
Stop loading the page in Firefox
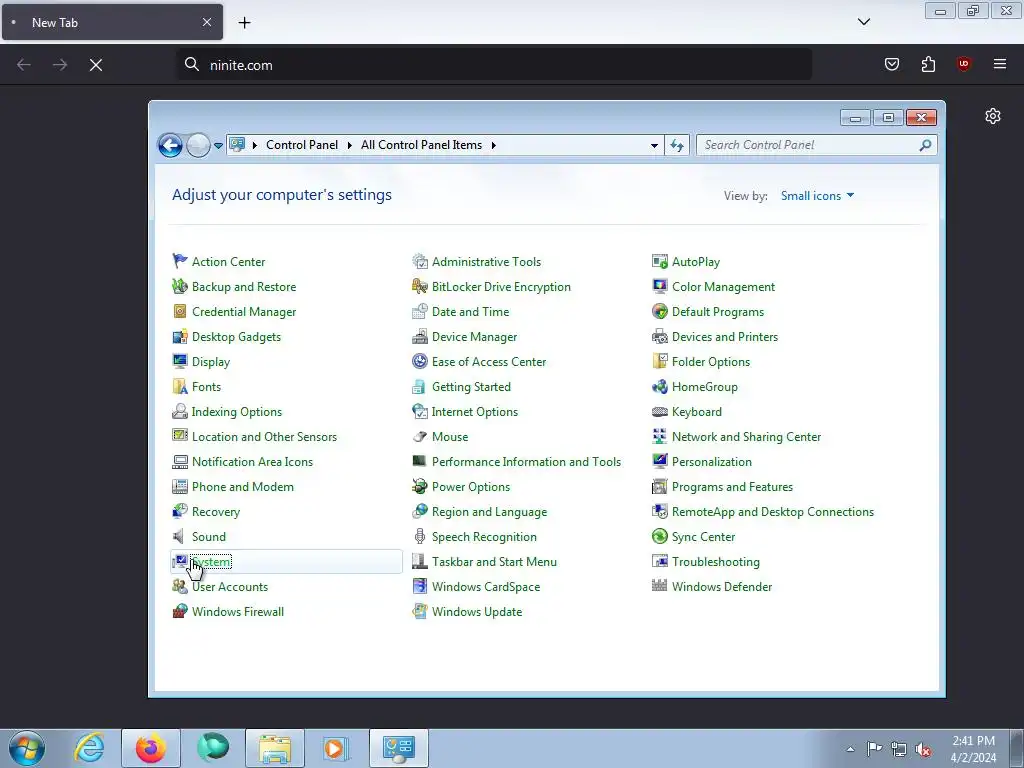(x=95, y=65)
